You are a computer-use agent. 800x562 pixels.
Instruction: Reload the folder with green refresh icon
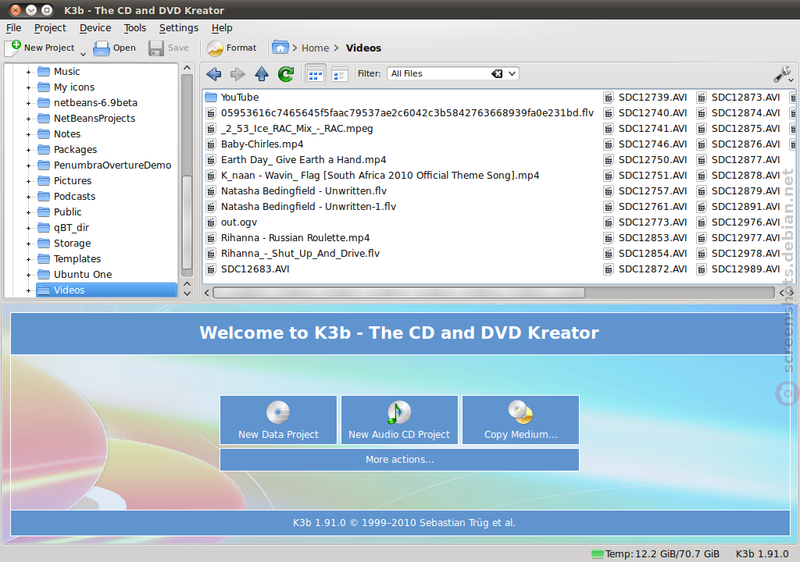(286, 74)
